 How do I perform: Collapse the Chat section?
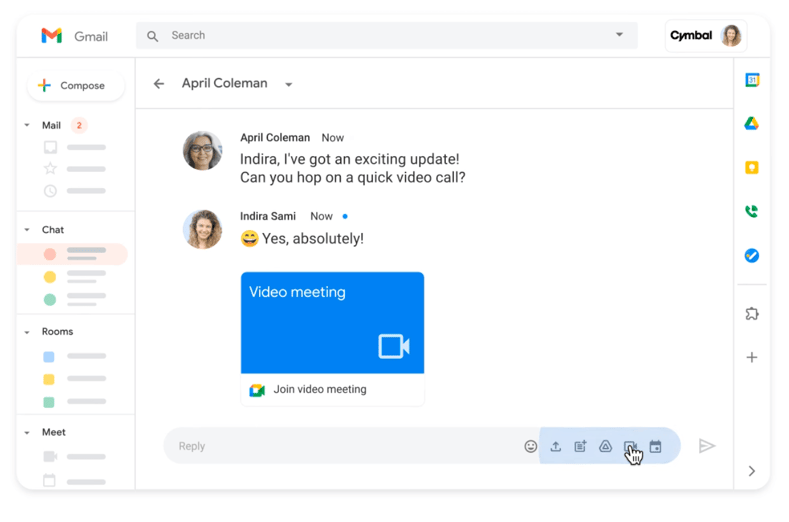pyautogui.click(x=27, y=230)
